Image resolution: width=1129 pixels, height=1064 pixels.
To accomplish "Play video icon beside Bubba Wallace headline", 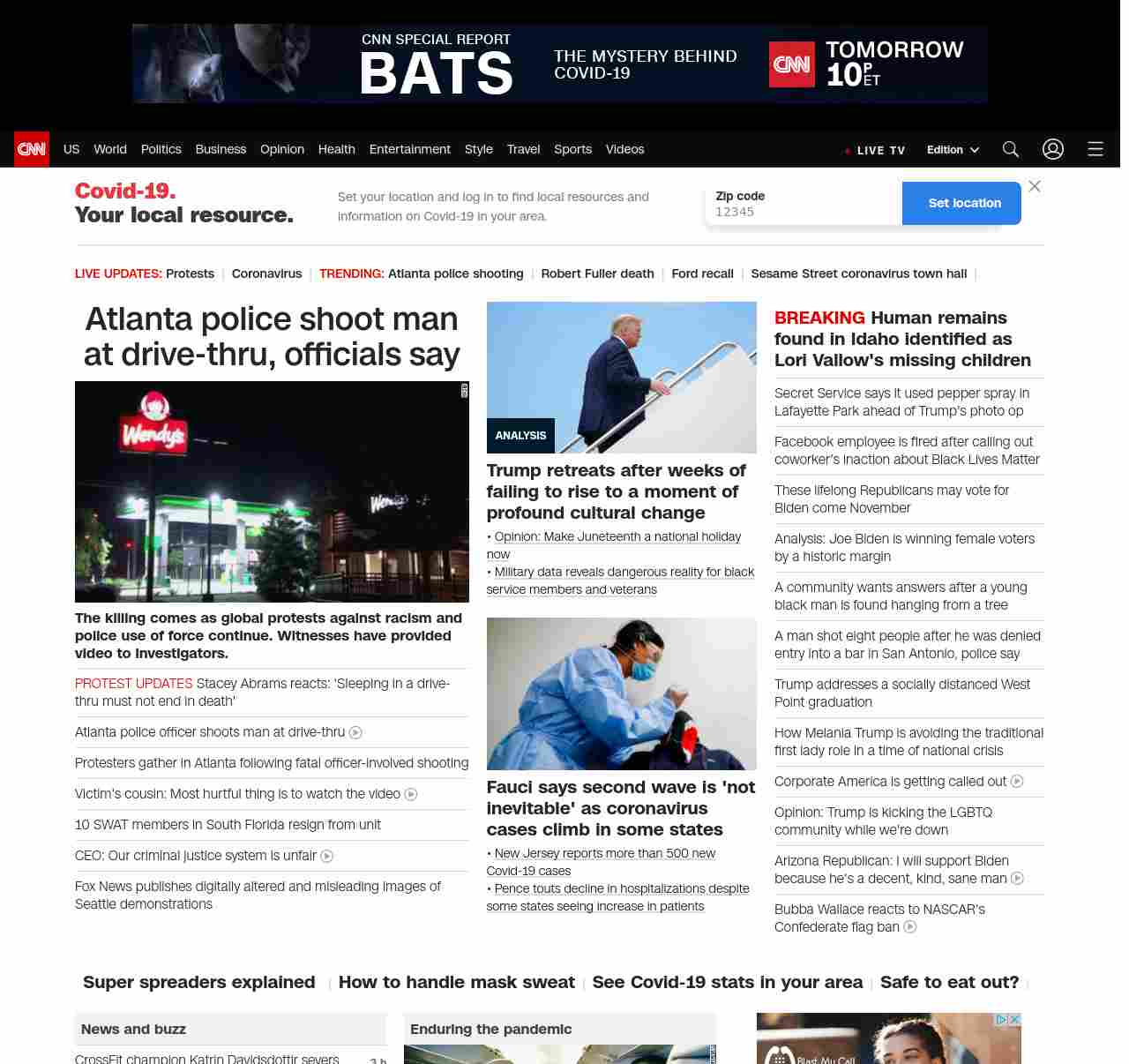I will click(x=910, y=927).
